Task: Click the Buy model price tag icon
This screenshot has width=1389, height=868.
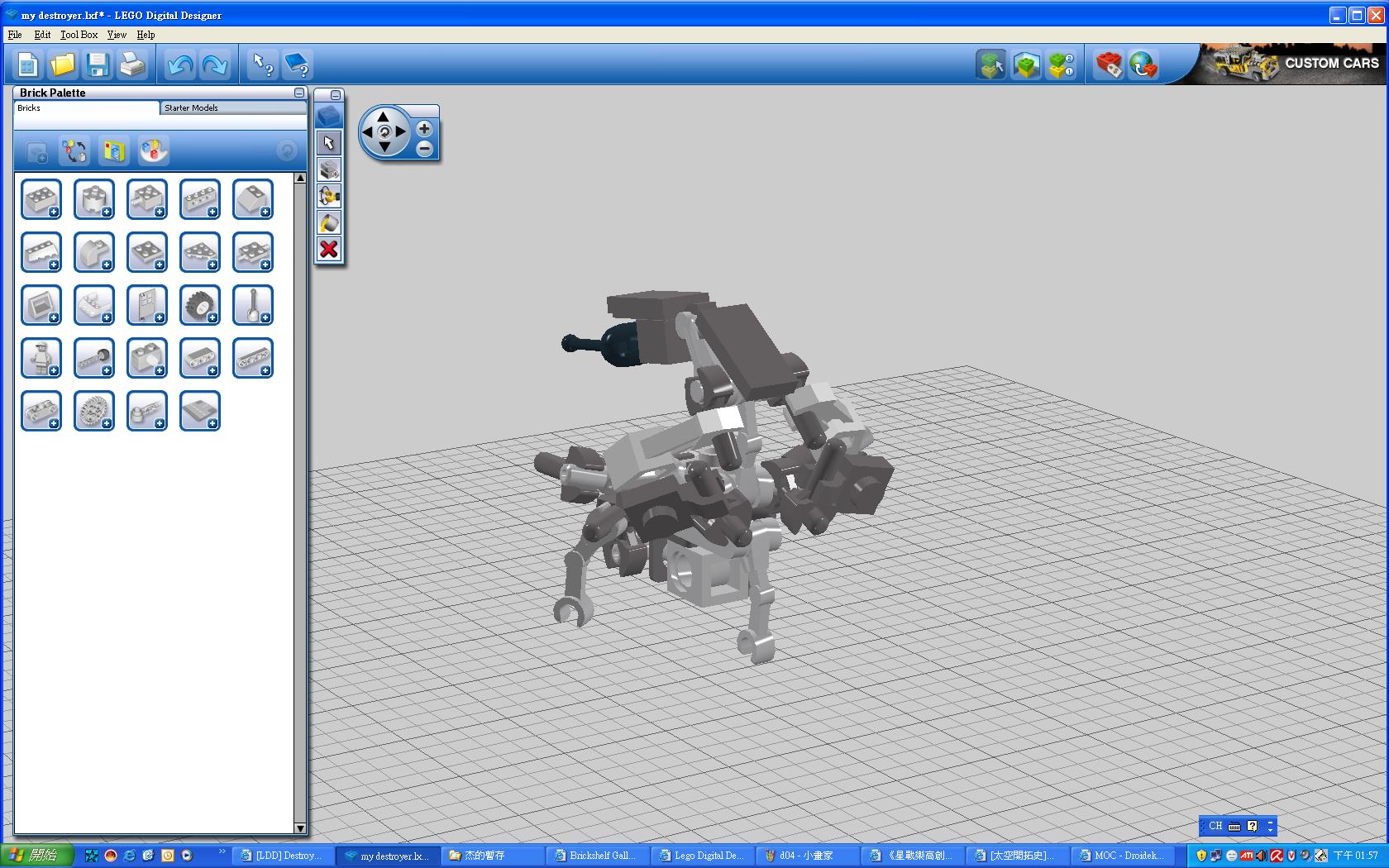Action: tap(1109, 64)
